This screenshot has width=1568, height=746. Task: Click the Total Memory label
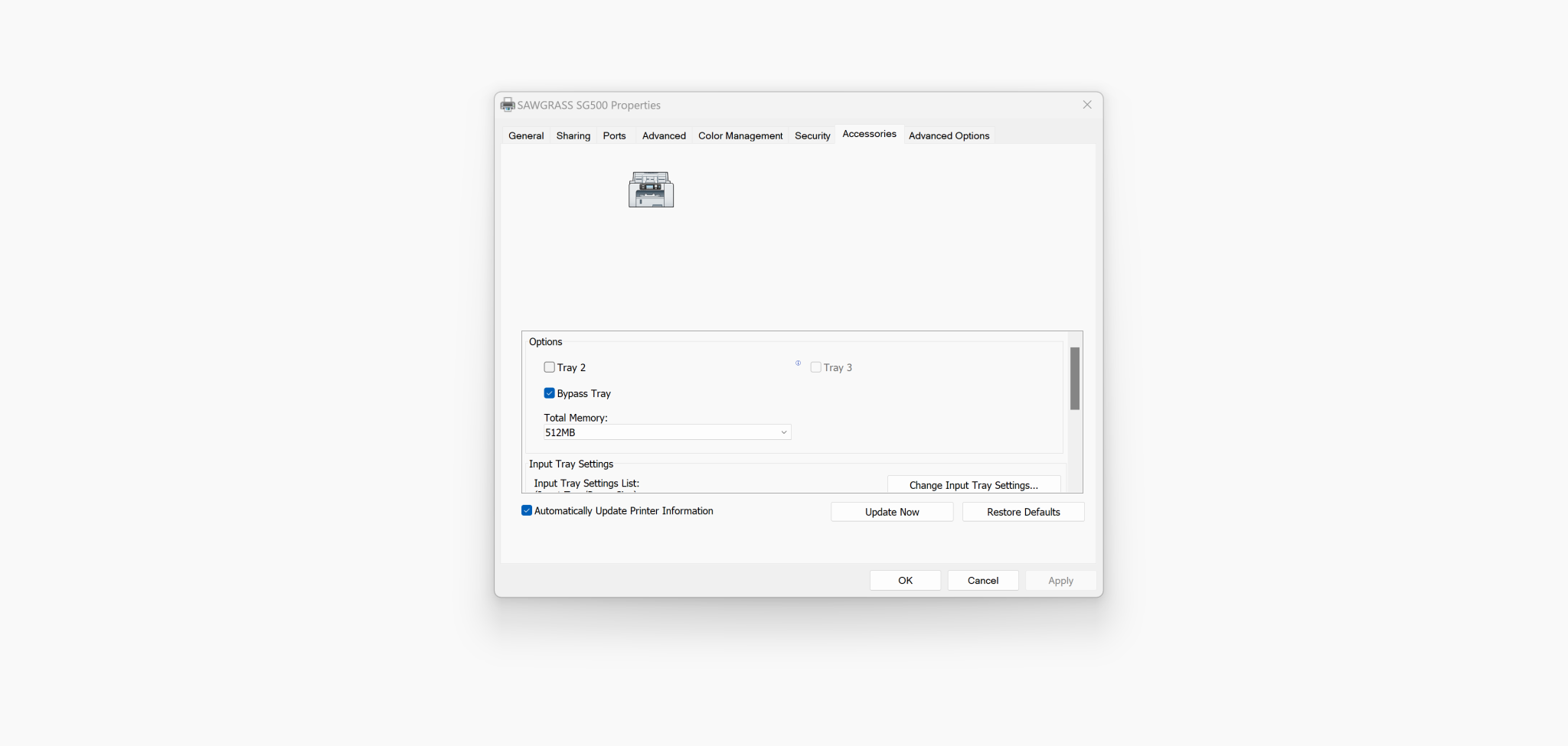[x=576, y=418]
